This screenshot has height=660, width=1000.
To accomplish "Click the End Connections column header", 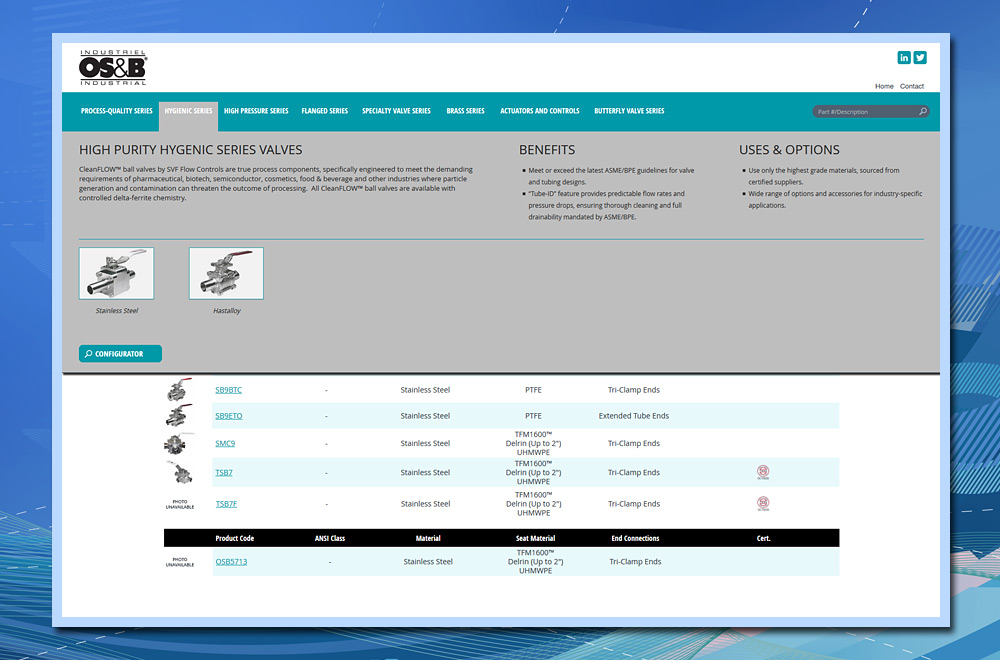I will pyautogui.click(x=635, y=538).
